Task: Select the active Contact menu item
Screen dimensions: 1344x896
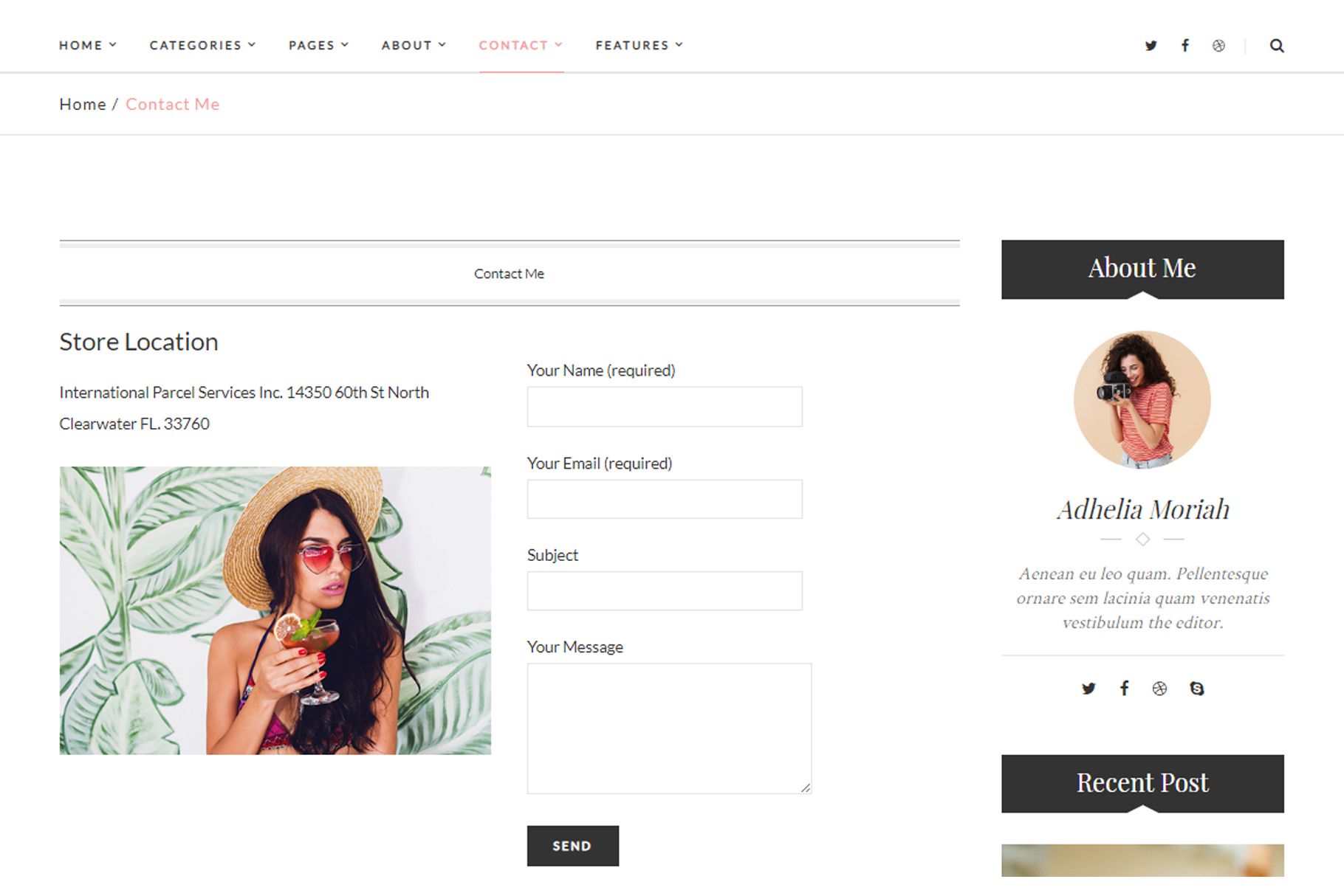Action: pyautogui.click(x=521, y=45)
